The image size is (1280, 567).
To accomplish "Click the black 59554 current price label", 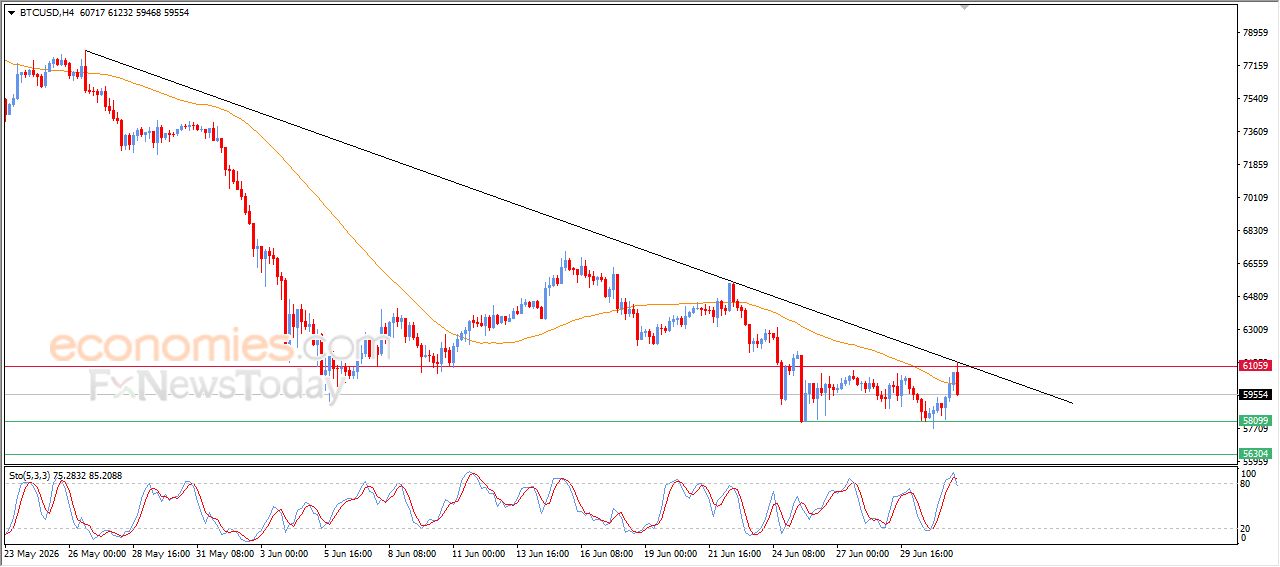I will (1255, 394).
